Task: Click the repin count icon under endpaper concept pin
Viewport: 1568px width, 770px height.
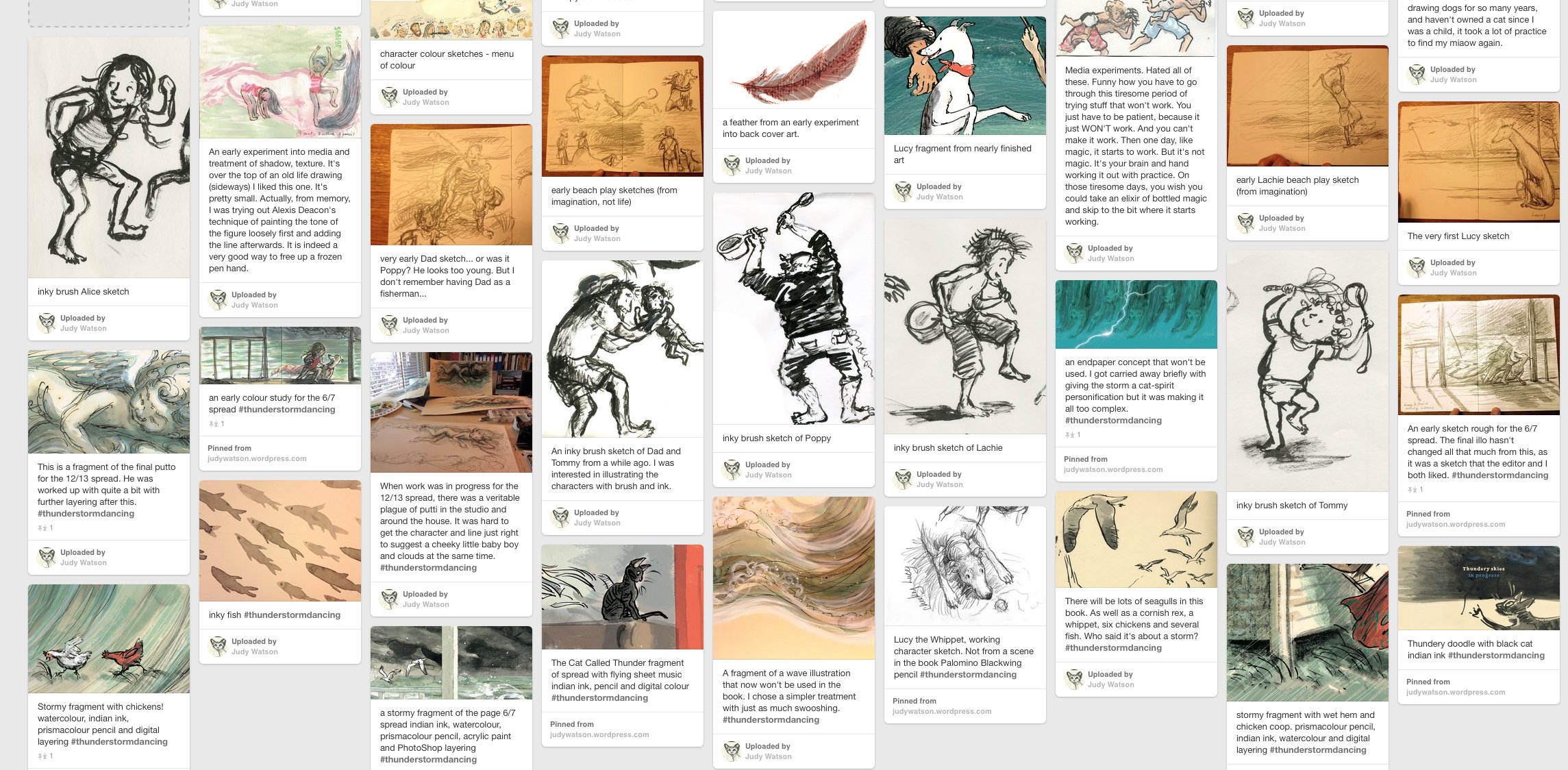Action: [x=1070, y=435]
